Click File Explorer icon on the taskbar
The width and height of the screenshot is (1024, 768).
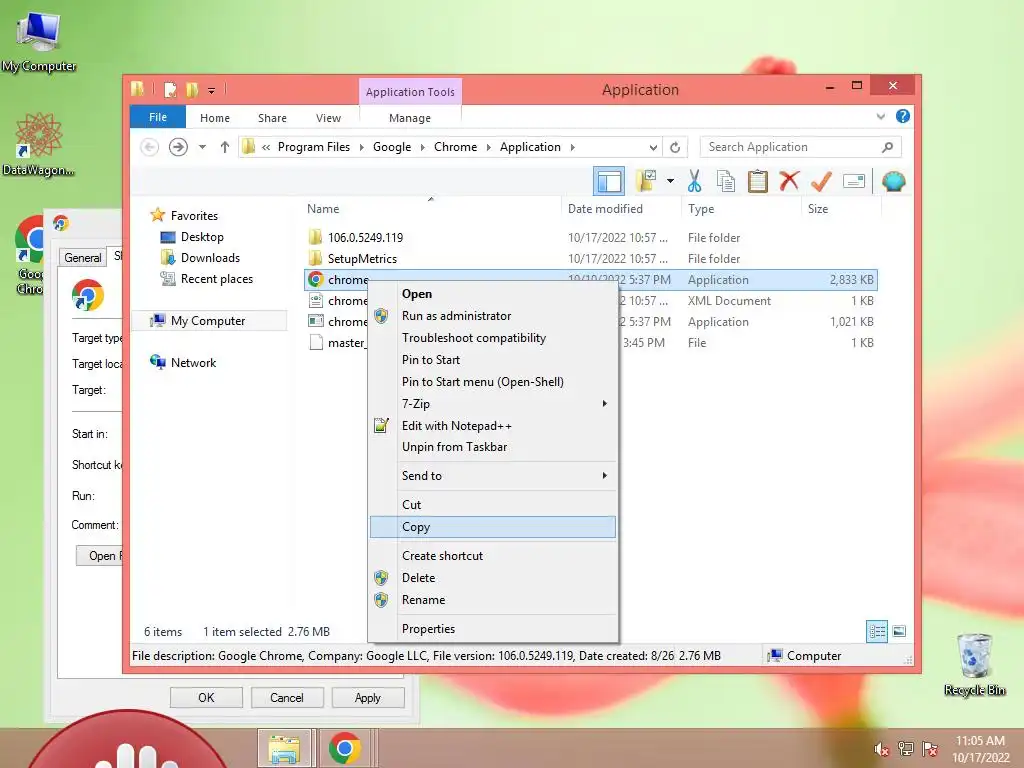tap(284, 748)
